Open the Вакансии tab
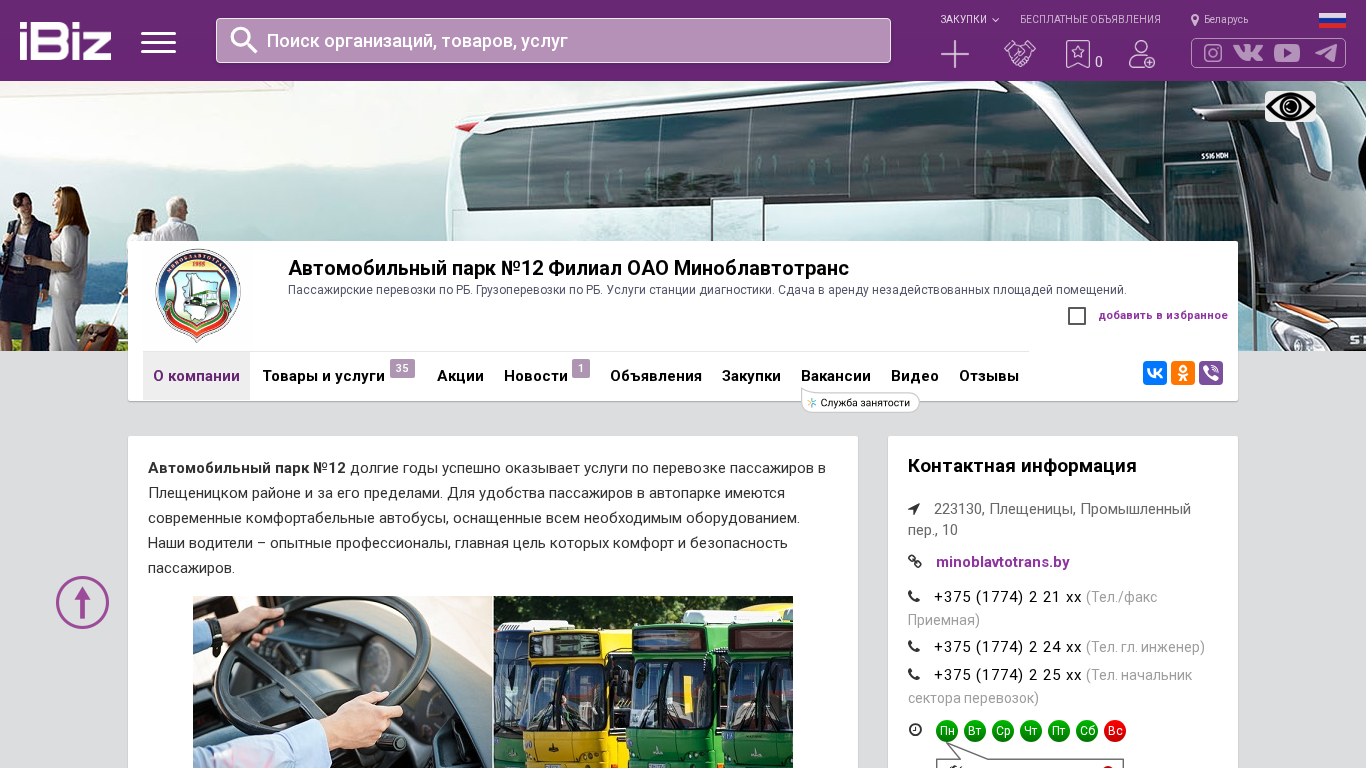This screenshot has width=1366, height=768. point(836,376)
